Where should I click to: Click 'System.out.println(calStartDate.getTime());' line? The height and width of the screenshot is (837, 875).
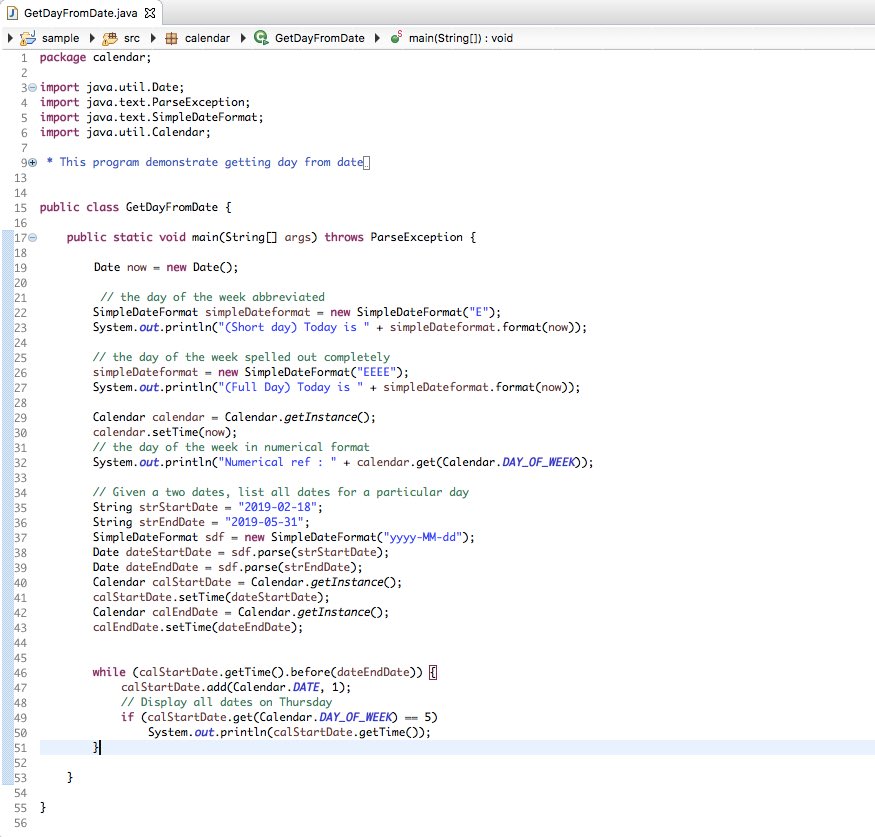tap(289, 732)
